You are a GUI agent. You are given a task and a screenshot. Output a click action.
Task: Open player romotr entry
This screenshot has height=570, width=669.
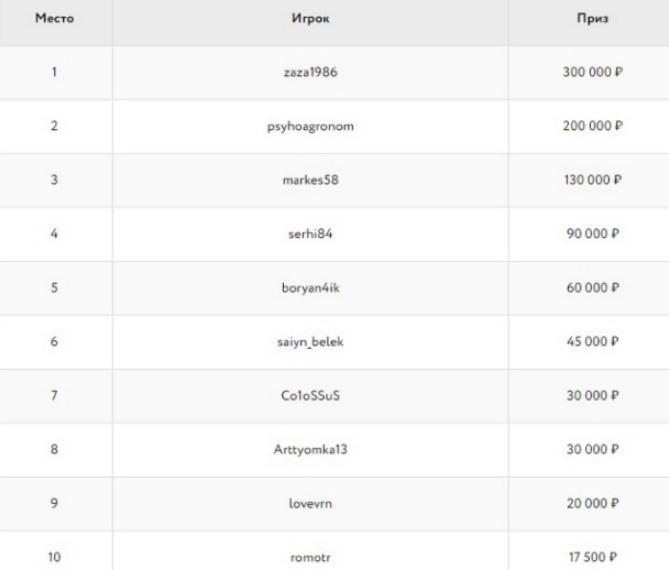(311, 557)
